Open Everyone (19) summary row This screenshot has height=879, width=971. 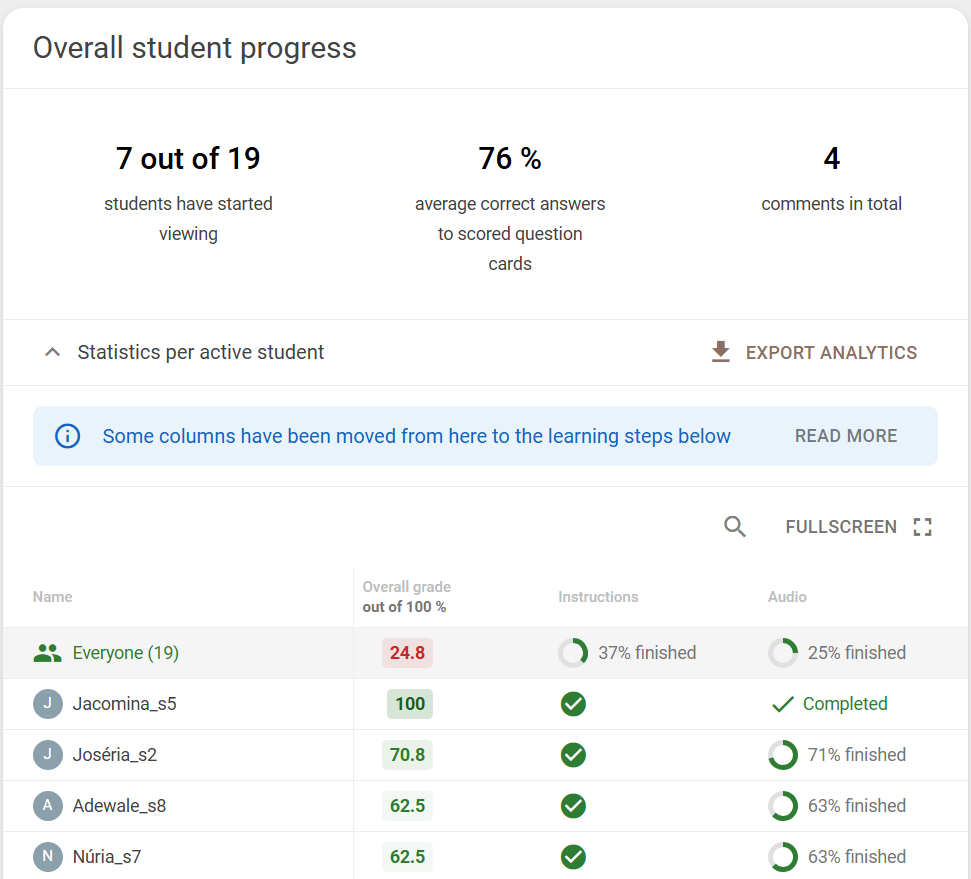(x=486, y=653)
